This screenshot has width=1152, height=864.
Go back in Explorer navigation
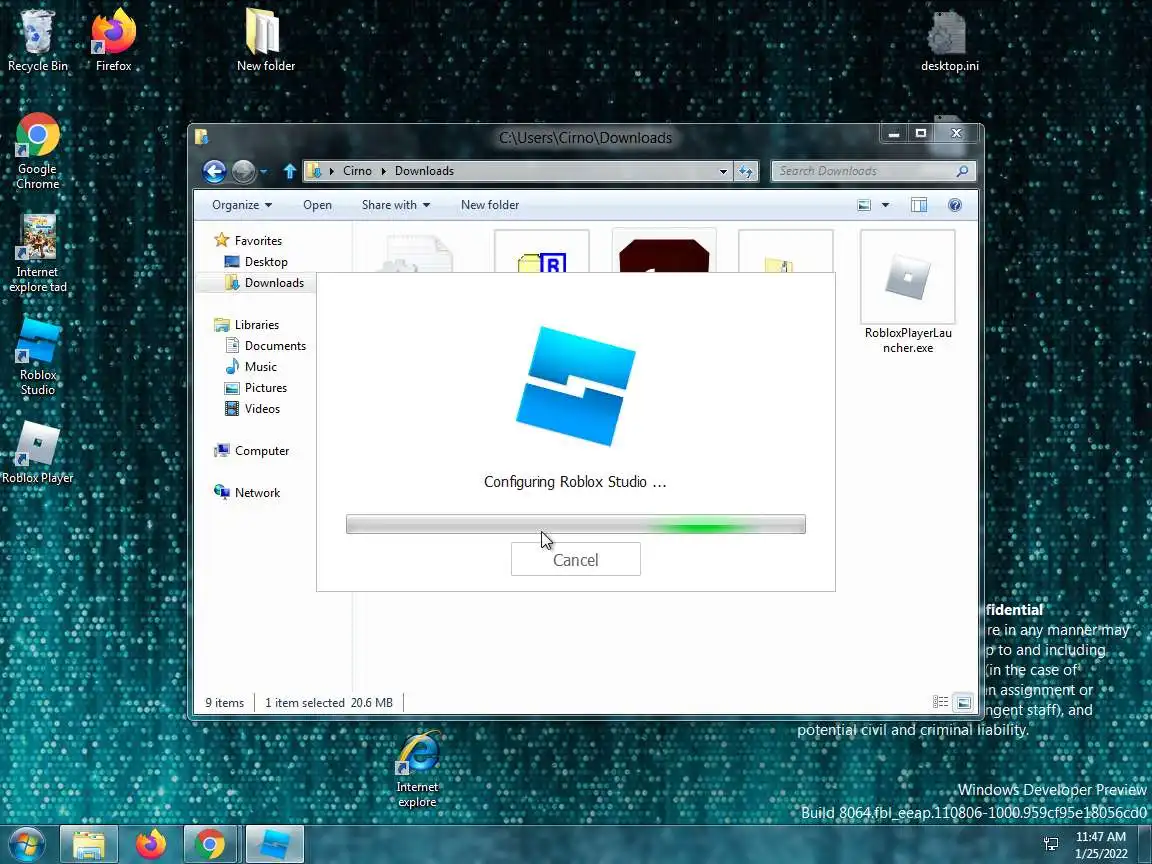pyautogui.click(x=214, y=171)
